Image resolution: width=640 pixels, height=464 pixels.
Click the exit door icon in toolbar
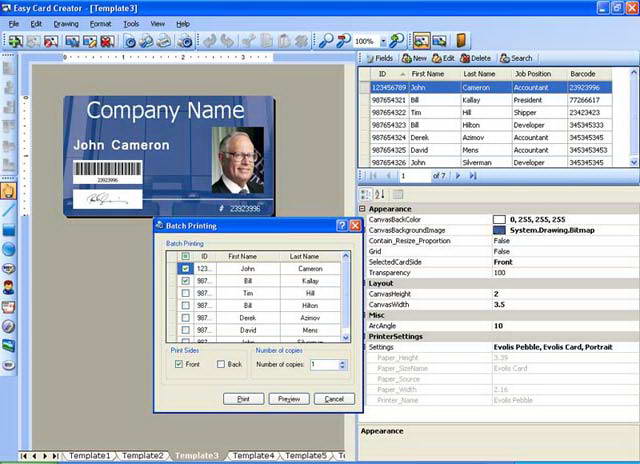(461, 40)
